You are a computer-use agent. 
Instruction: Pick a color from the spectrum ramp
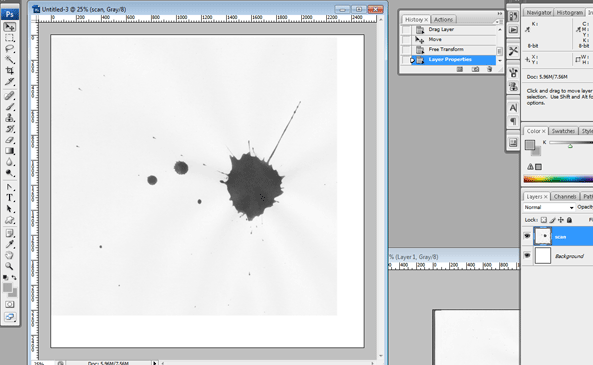point(558,179)
